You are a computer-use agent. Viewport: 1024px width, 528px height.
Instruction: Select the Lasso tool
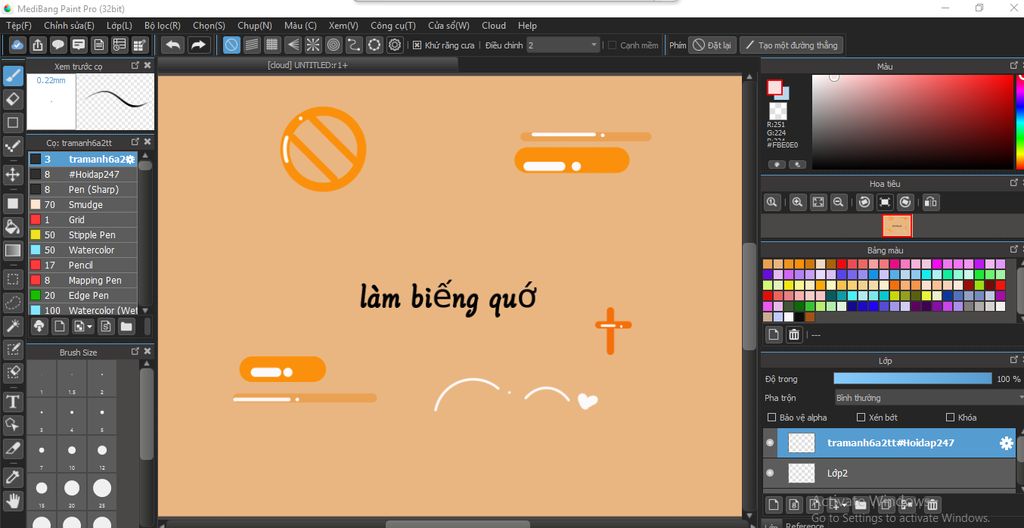click(12, 303)
